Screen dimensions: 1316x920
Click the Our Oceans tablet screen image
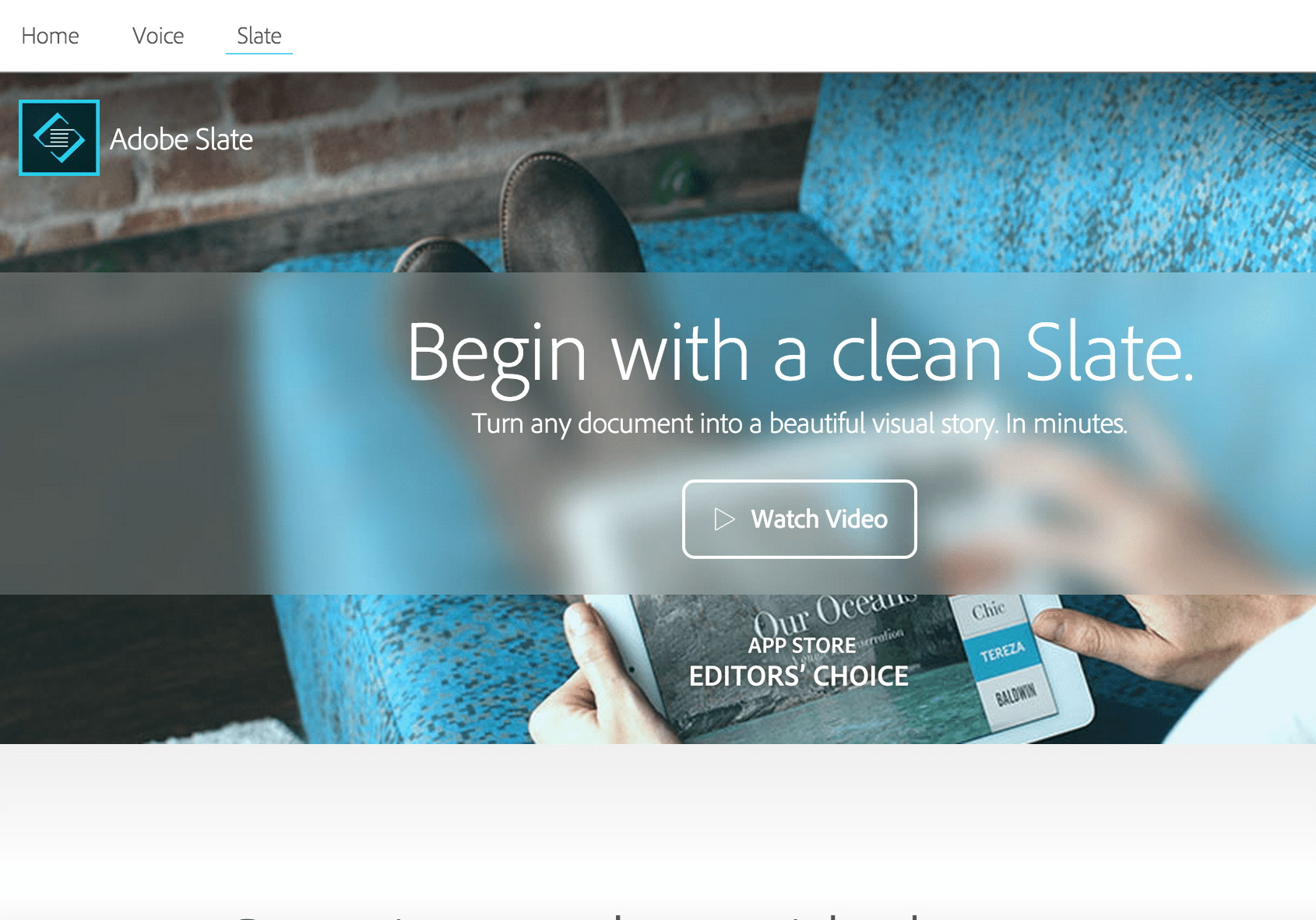[802, 662]
